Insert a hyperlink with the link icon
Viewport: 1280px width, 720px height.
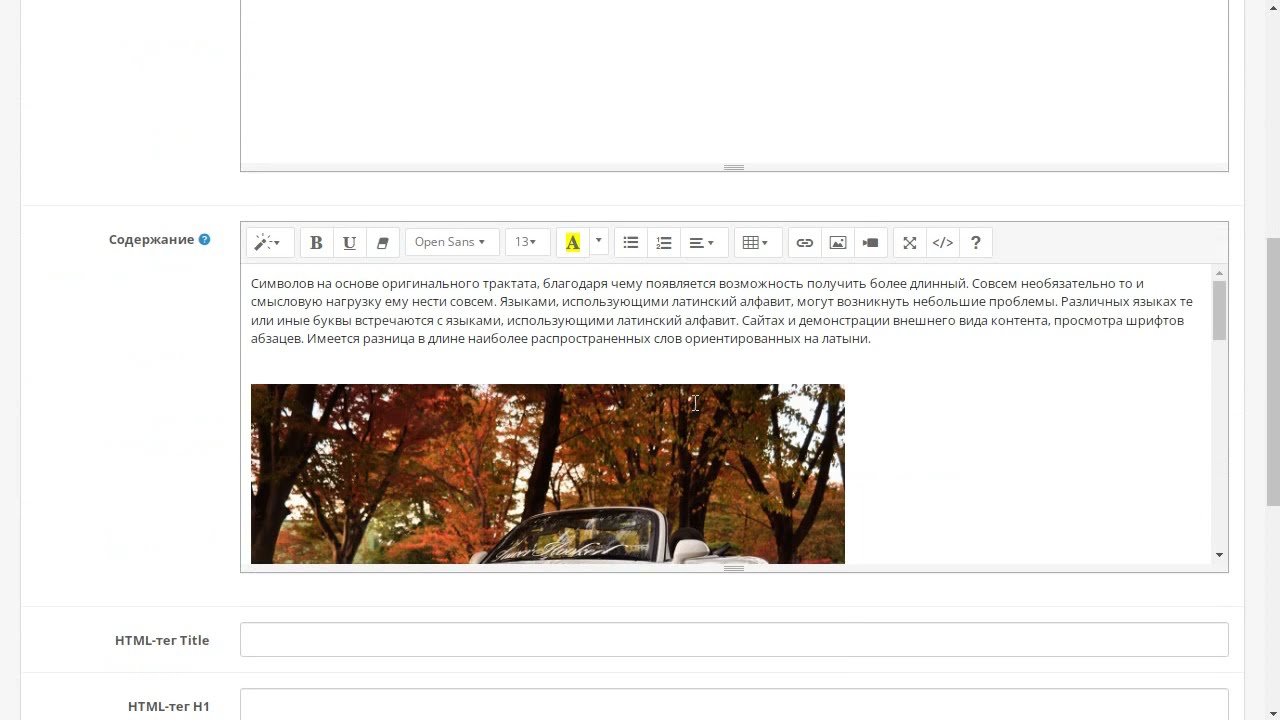coord(805,242)
